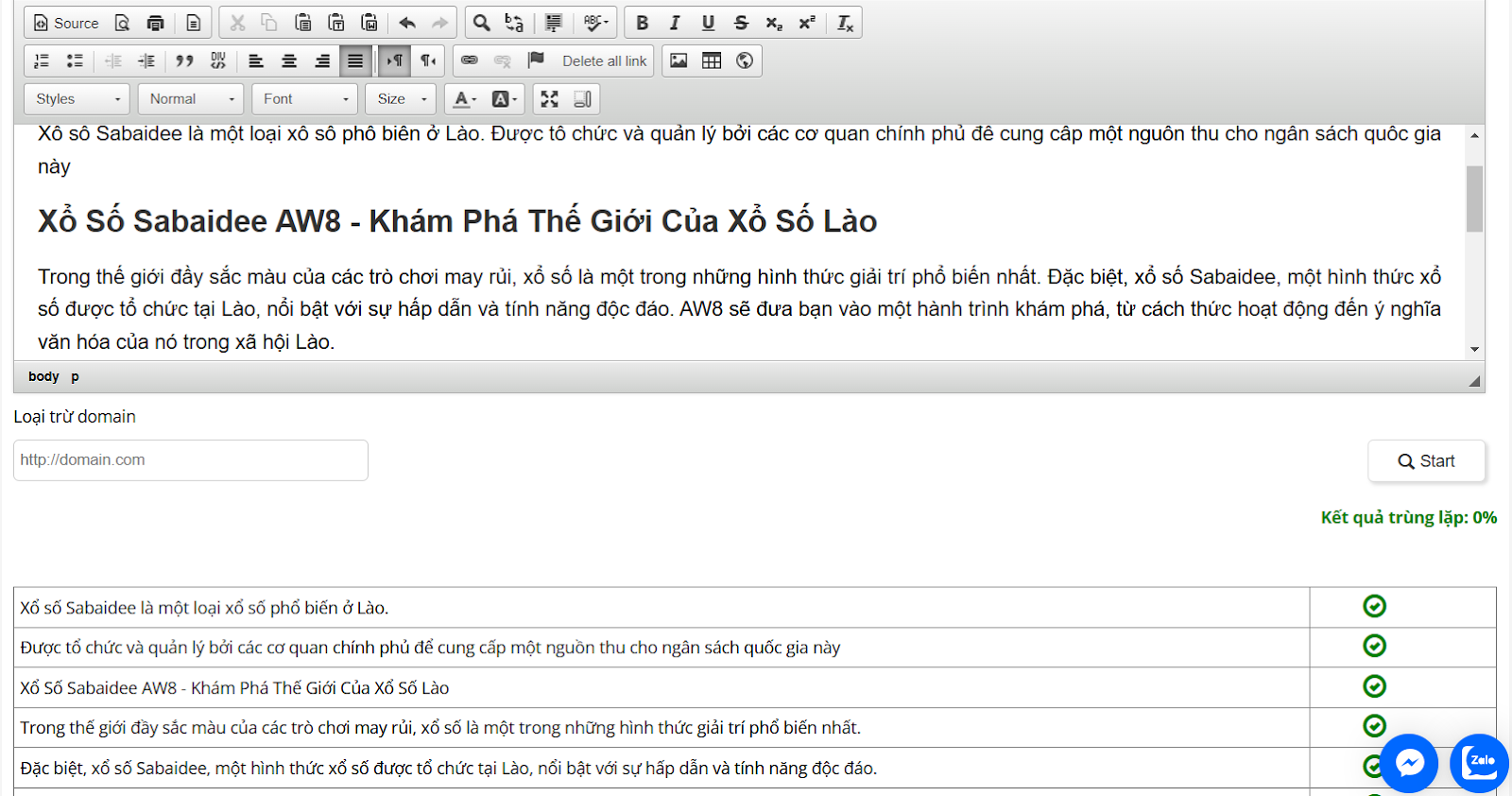Image resolution: width=1512 pixels, height=796 pixels.
Task: Click the Anchor flag icon
Action: 536,61
